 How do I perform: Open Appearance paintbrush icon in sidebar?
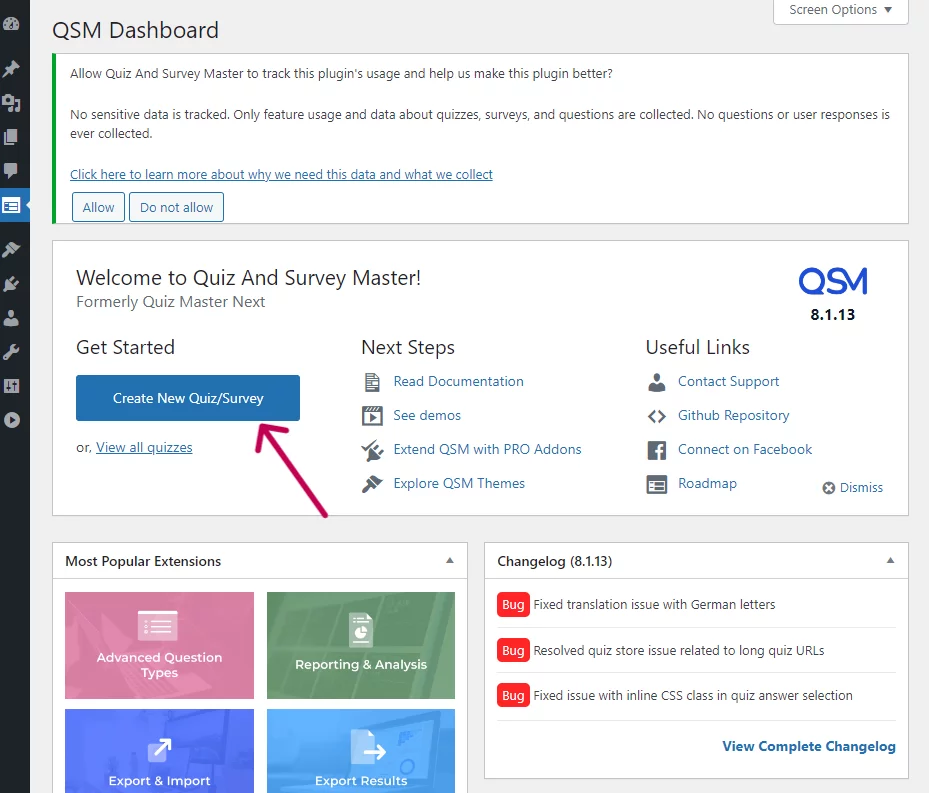[12, 249]
